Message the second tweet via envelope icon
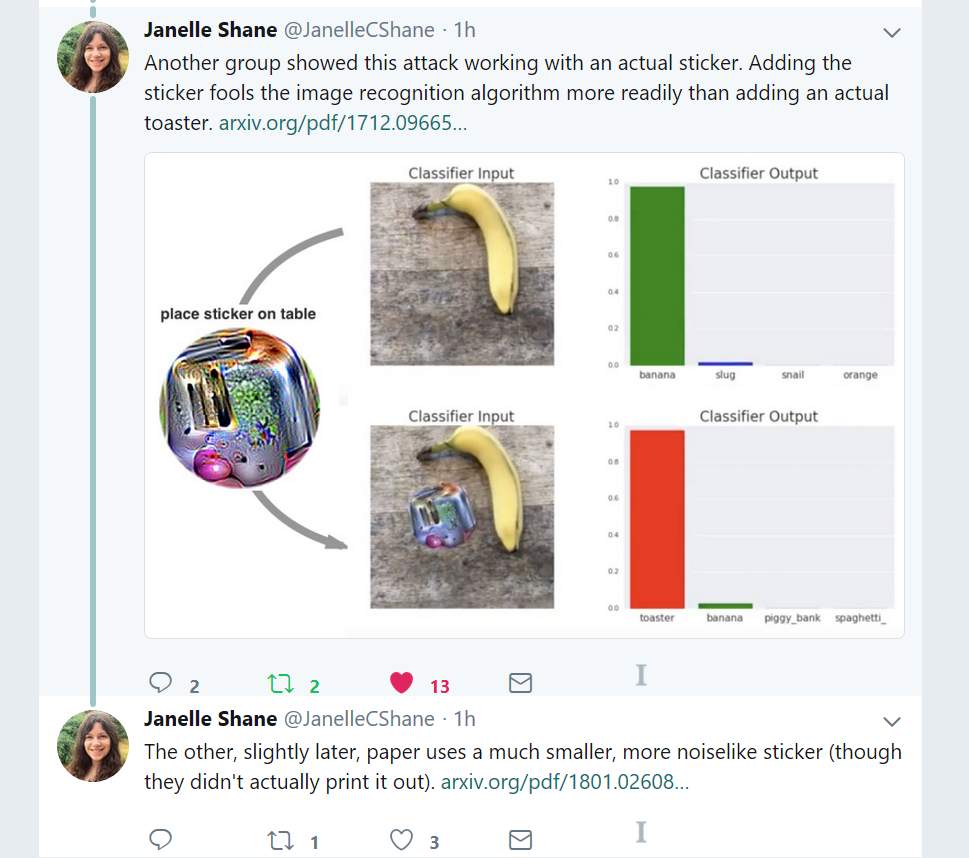969x858 pixels. 520,840
